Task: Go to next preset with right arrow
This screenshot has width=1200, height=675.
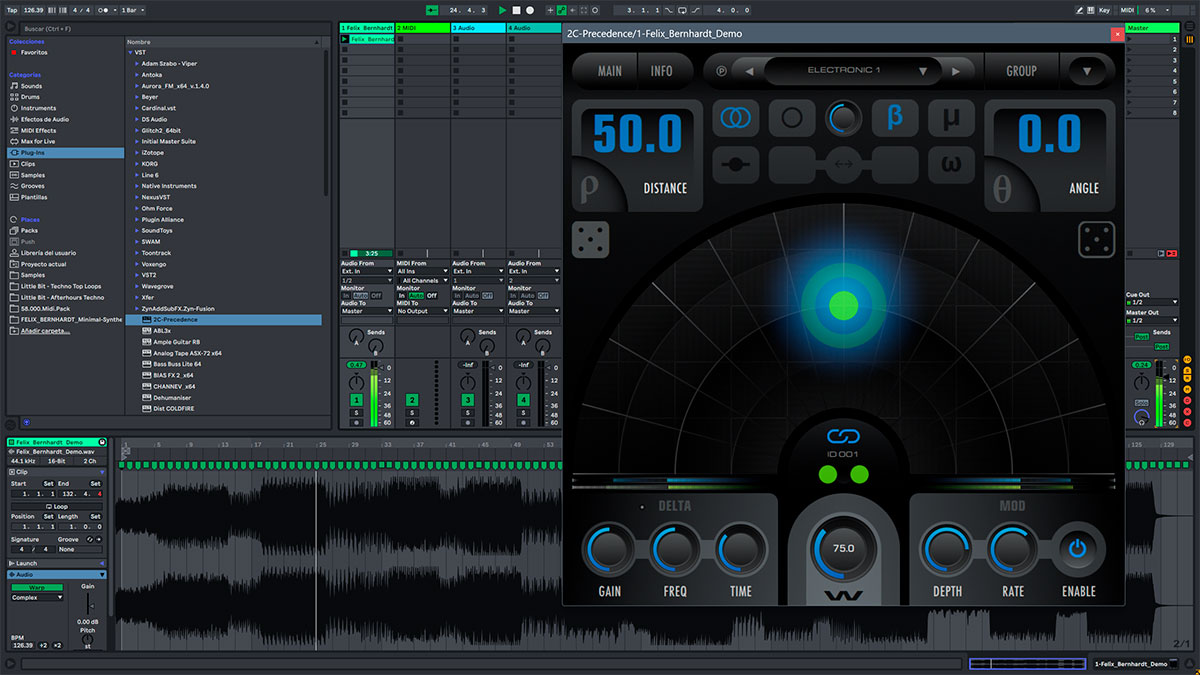Action: [956, 71]
